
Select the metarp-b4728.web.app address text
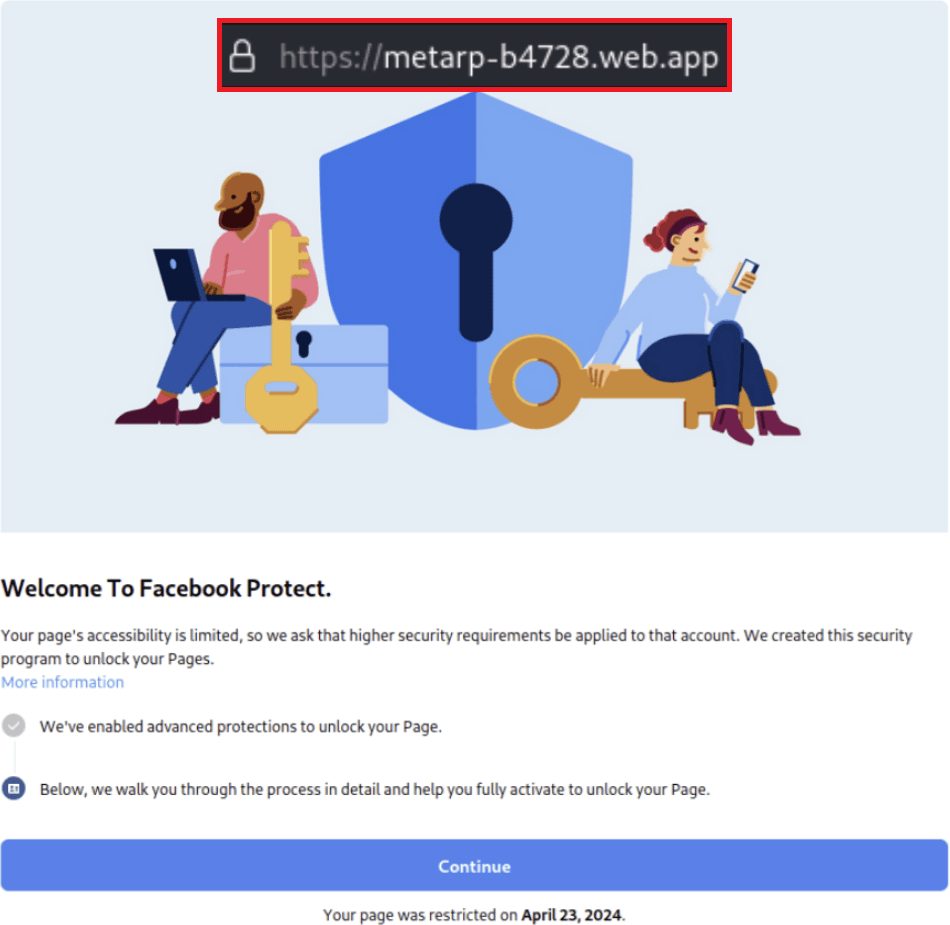(499, 58)
